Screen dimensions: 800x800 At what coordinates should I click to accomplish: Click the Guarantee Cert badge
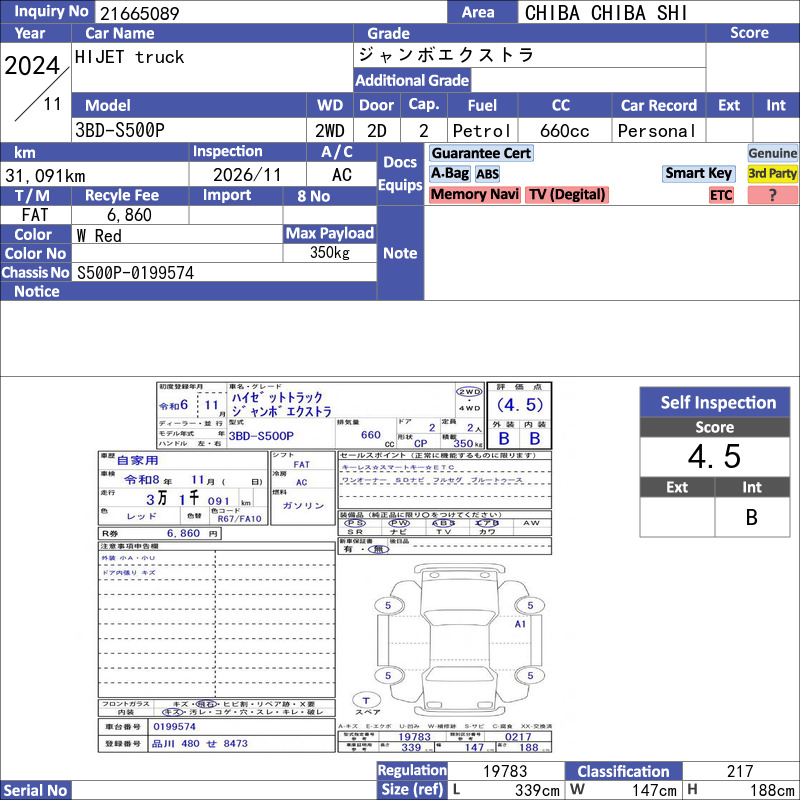tap(481, 153)
